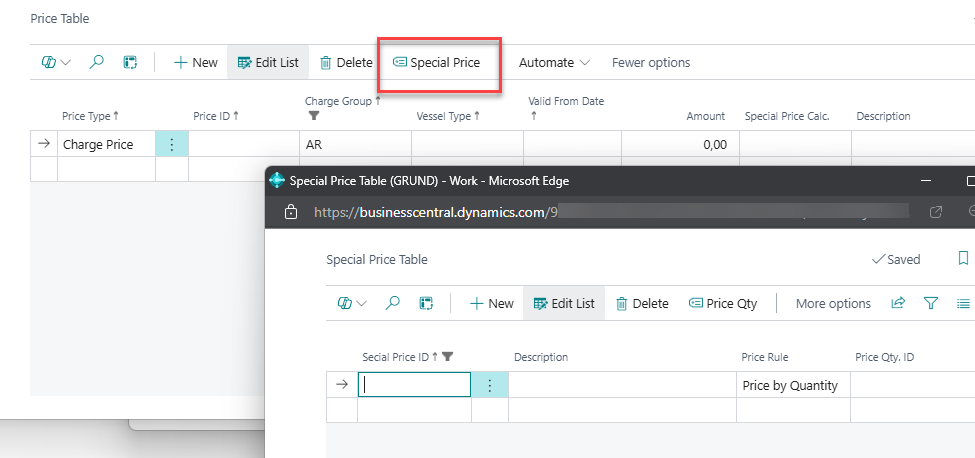Open Price Qty in Special Price Table
Image resolution: width=975 pixels, height=458 pixels.
[x=723, y=303]
